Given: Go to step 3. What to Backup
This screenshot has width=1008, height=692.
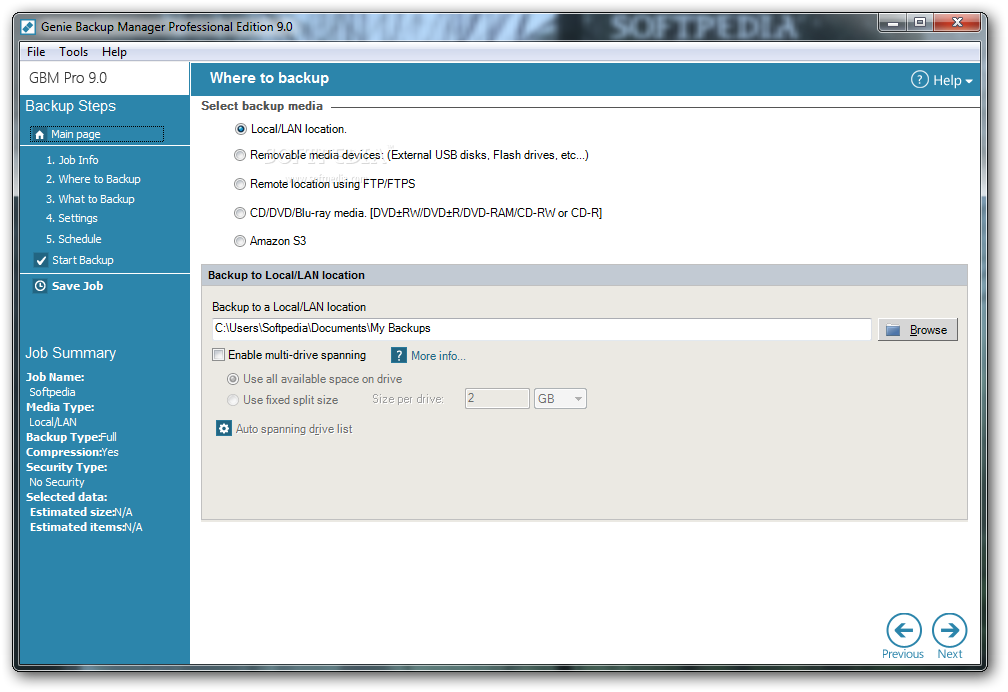Looking at the screenshot, I should coord(90,199).
